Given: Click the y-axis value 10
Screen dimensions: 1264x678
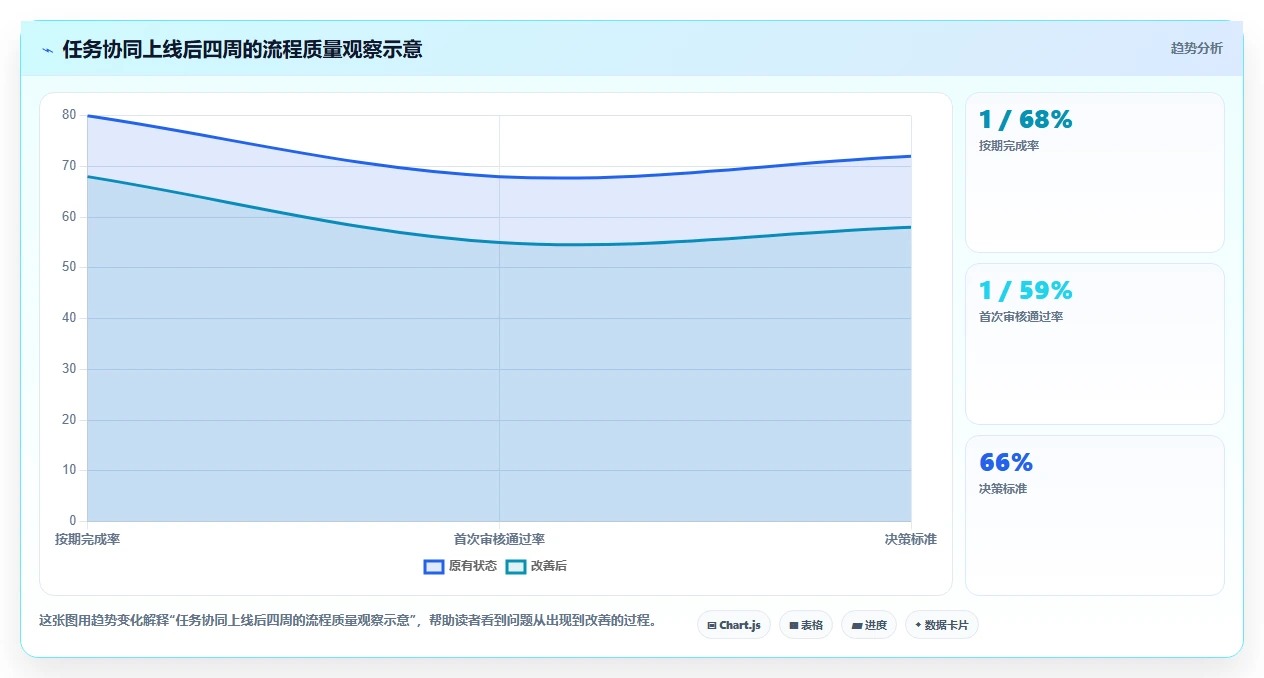Looking at the screenshot, I should click(x=69, y=470).
